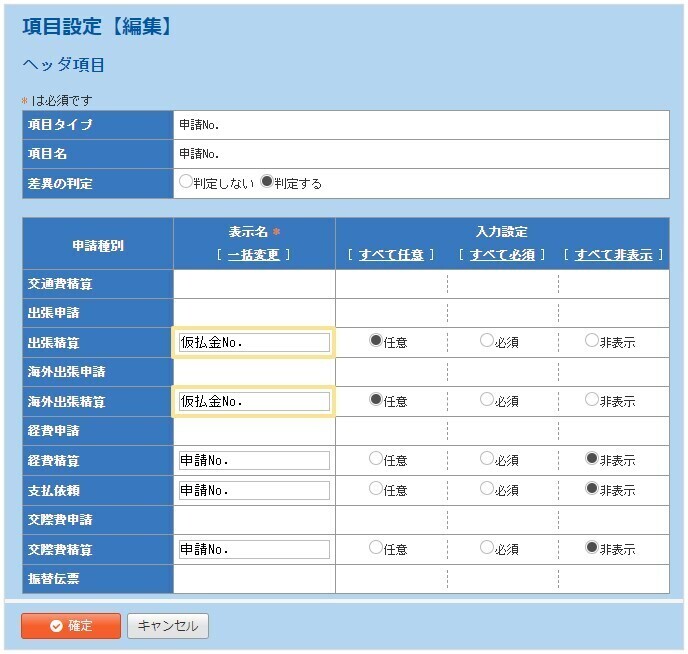Set 出張精算 to 非表示

click(592, 341)
